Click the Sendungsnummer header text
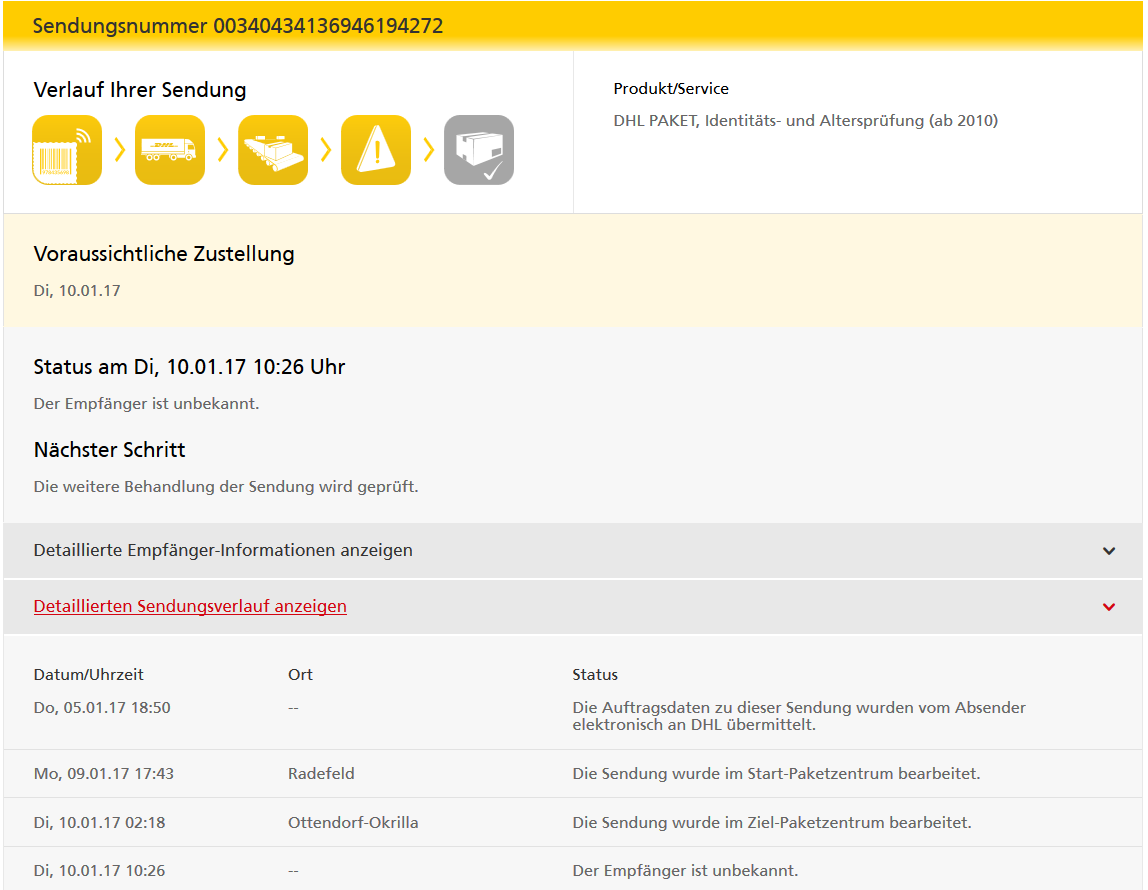Screen dimensions: 1148x890 pos(238,26)
